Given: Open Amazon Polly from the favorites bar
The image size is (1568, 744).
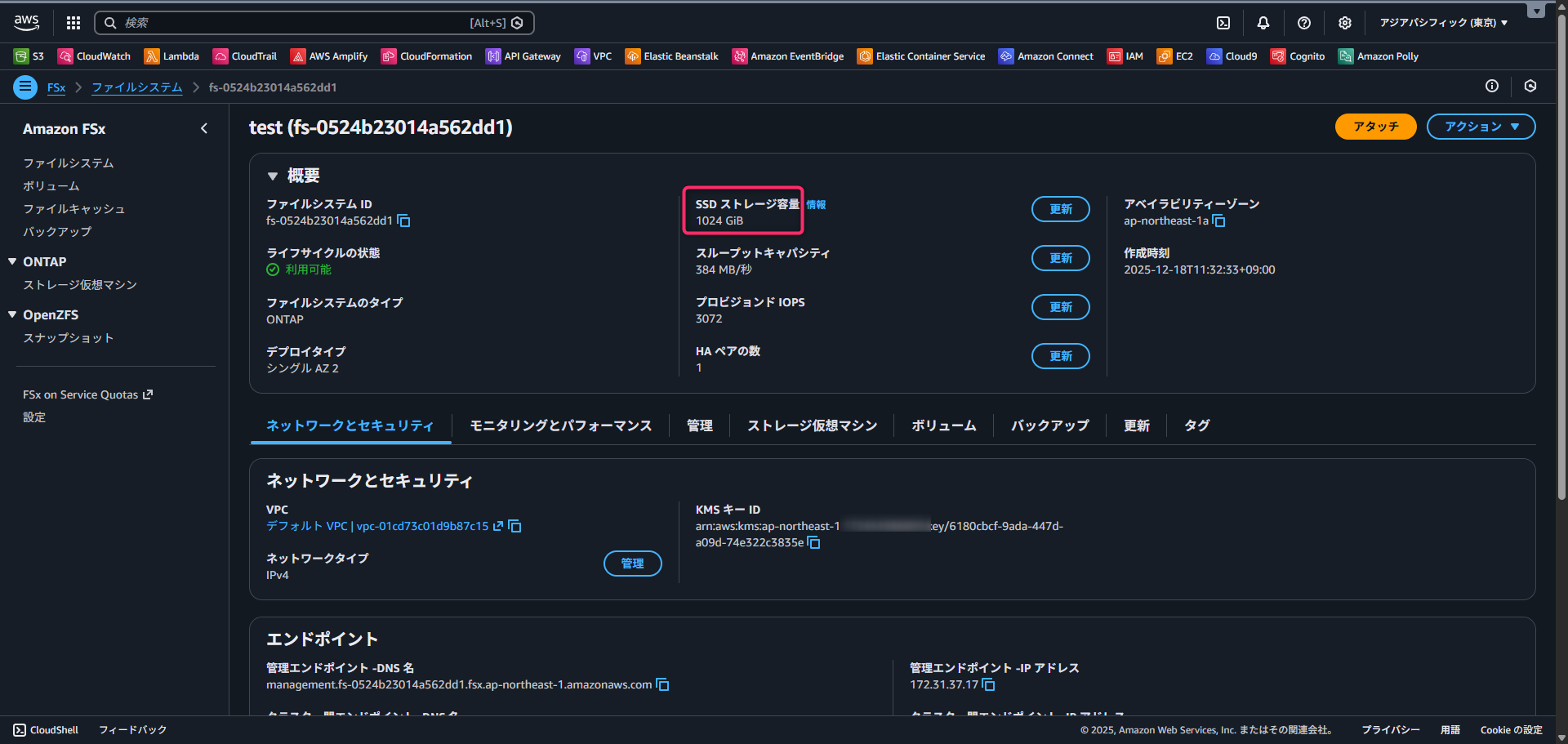Looking at the screenshot, I should [x=1379, y=56].
